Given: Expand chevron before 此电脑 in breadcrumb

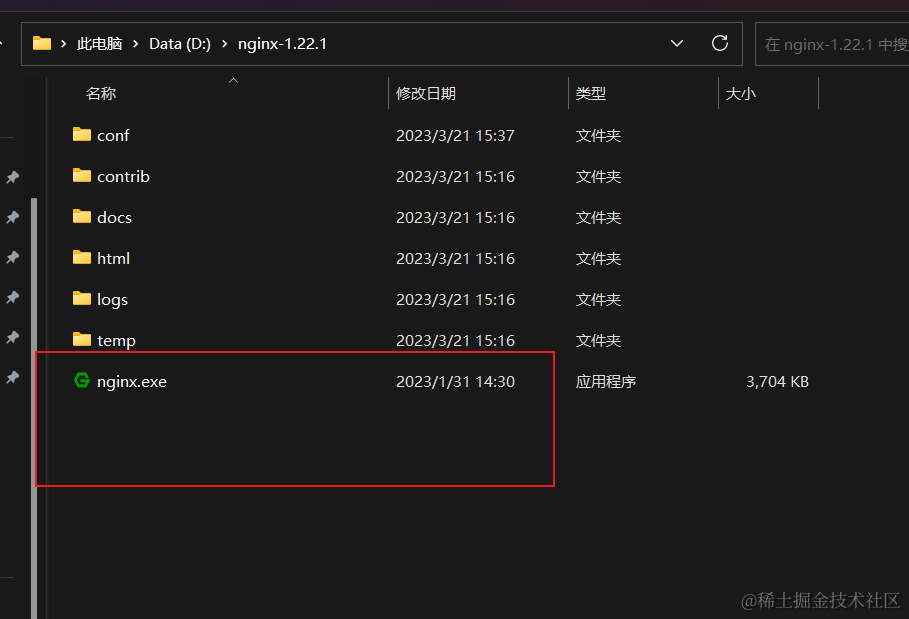Looking at the screenshot, I should point(63,43).
